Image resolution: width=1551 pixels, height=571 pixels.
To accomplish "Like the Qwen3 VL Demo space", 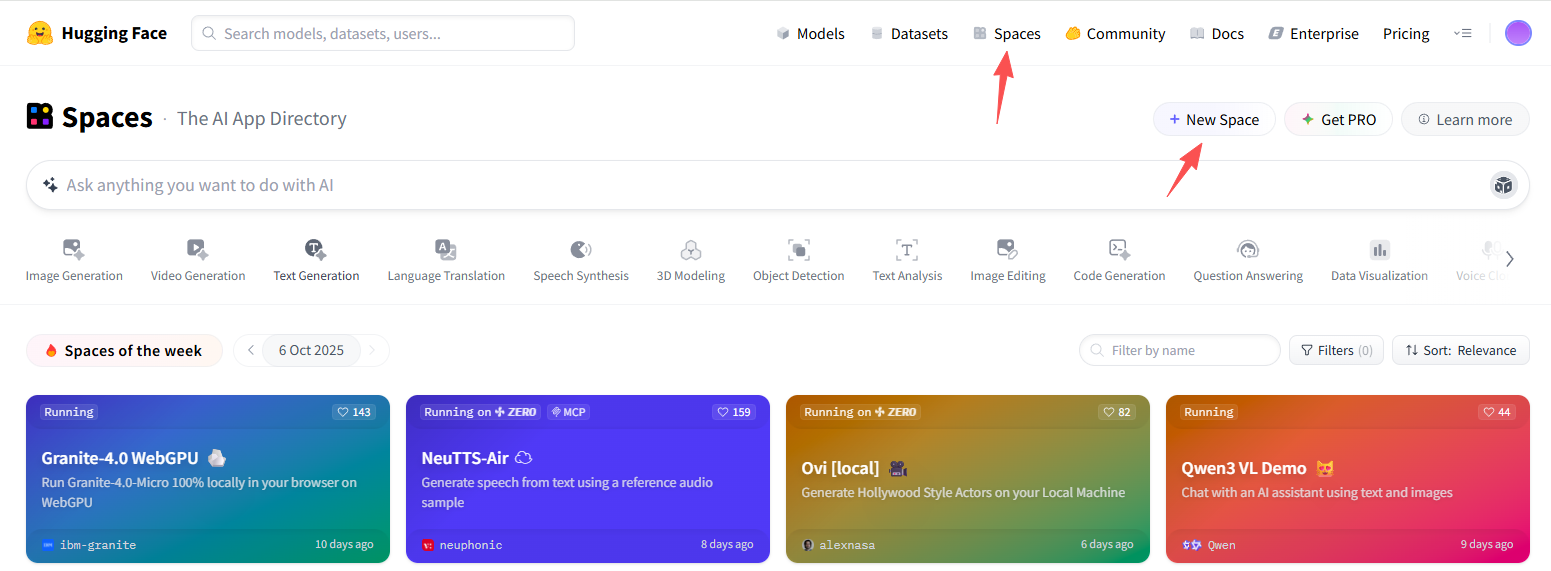I will point(1497,412).
